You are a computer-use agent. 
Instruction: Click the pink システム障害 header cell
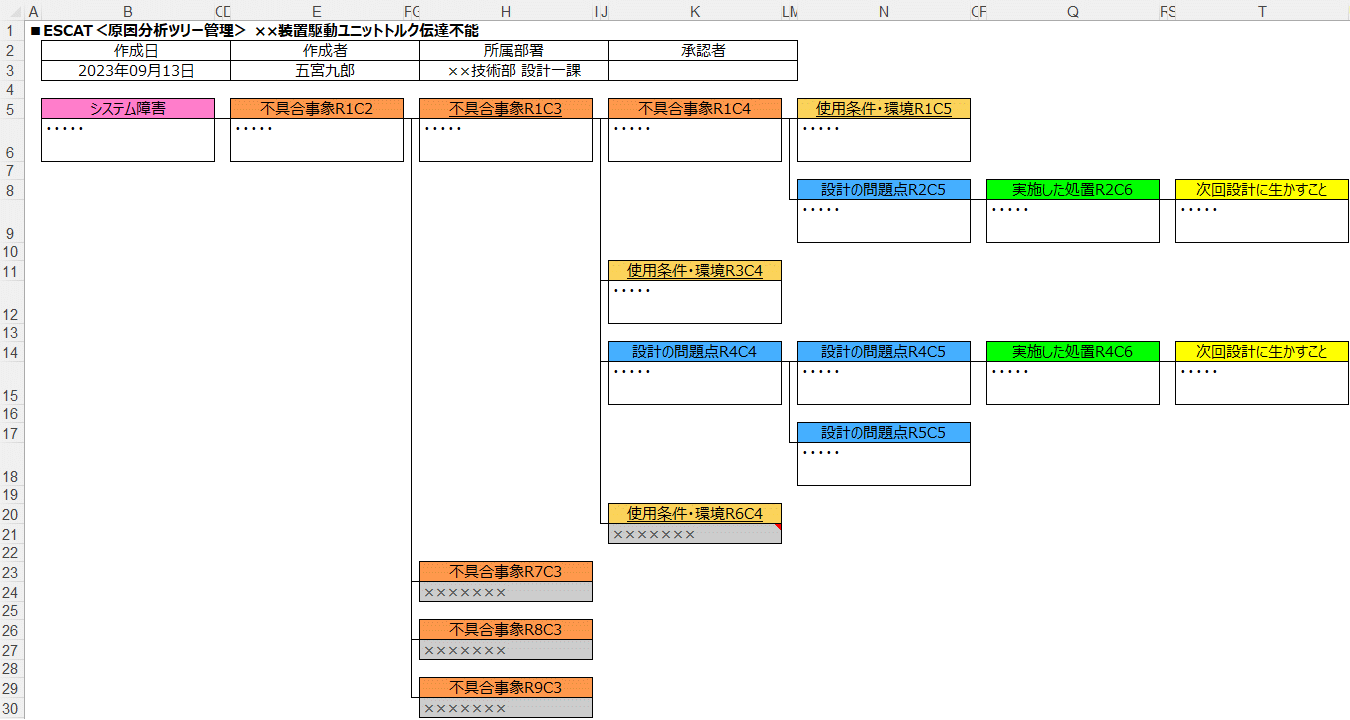(128, 109)
